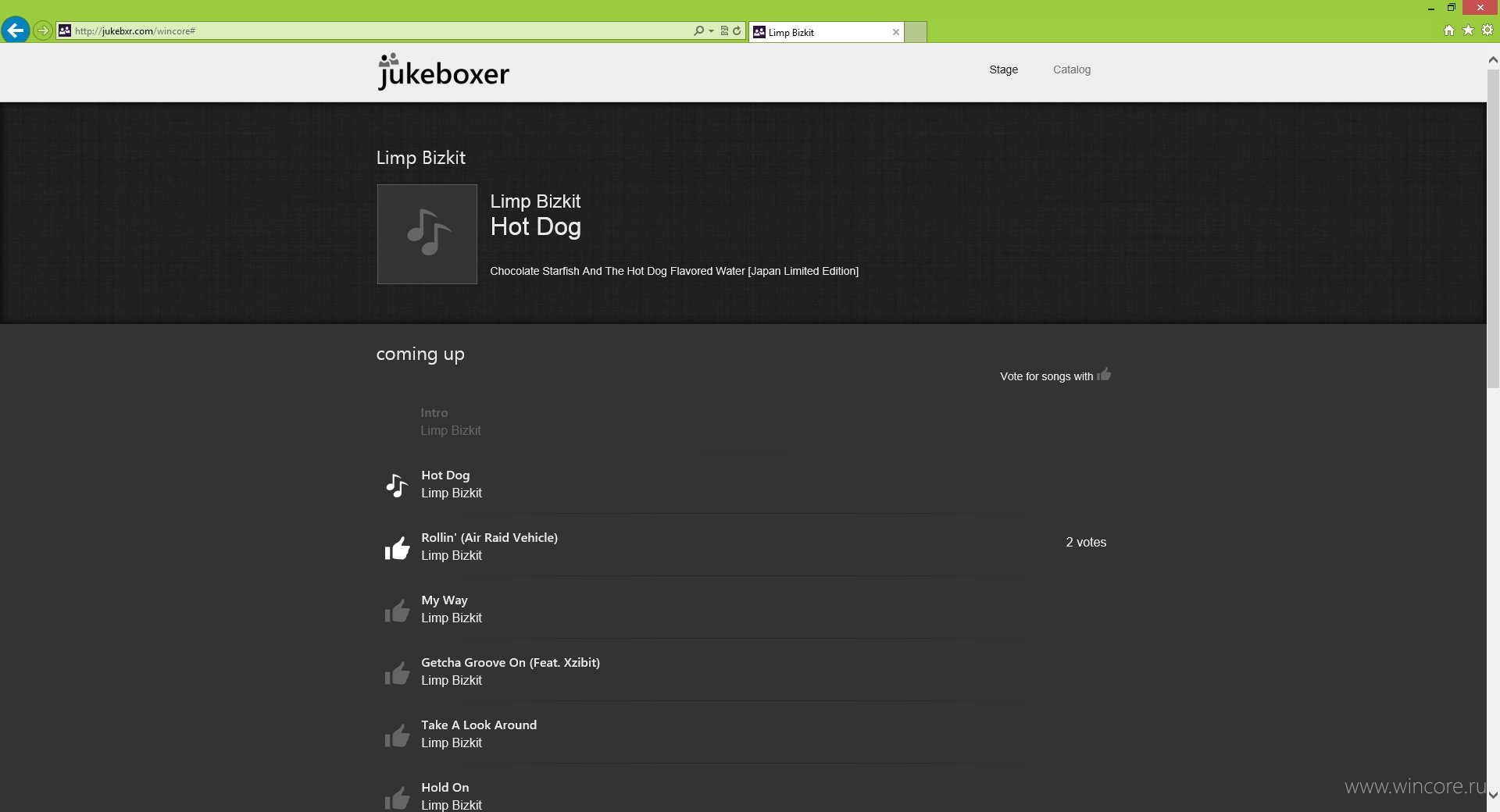Open favorites star icon
1500x812 pixels.
pos(1468,30)
